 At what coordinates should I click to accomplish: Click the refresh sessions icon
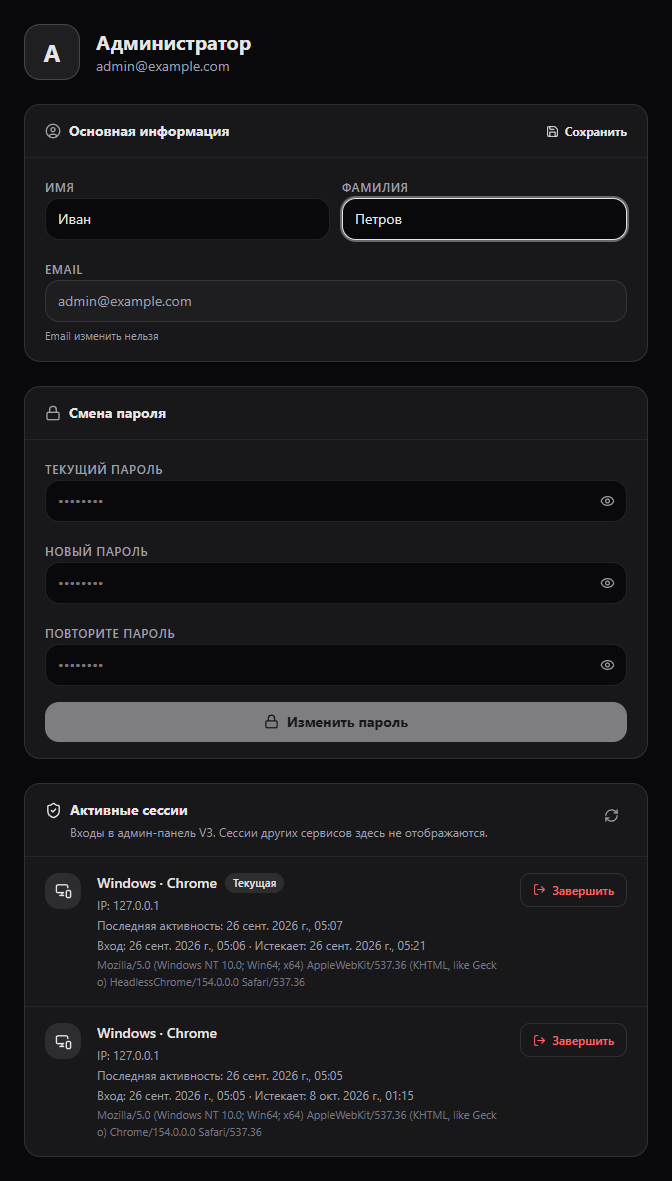612,815
